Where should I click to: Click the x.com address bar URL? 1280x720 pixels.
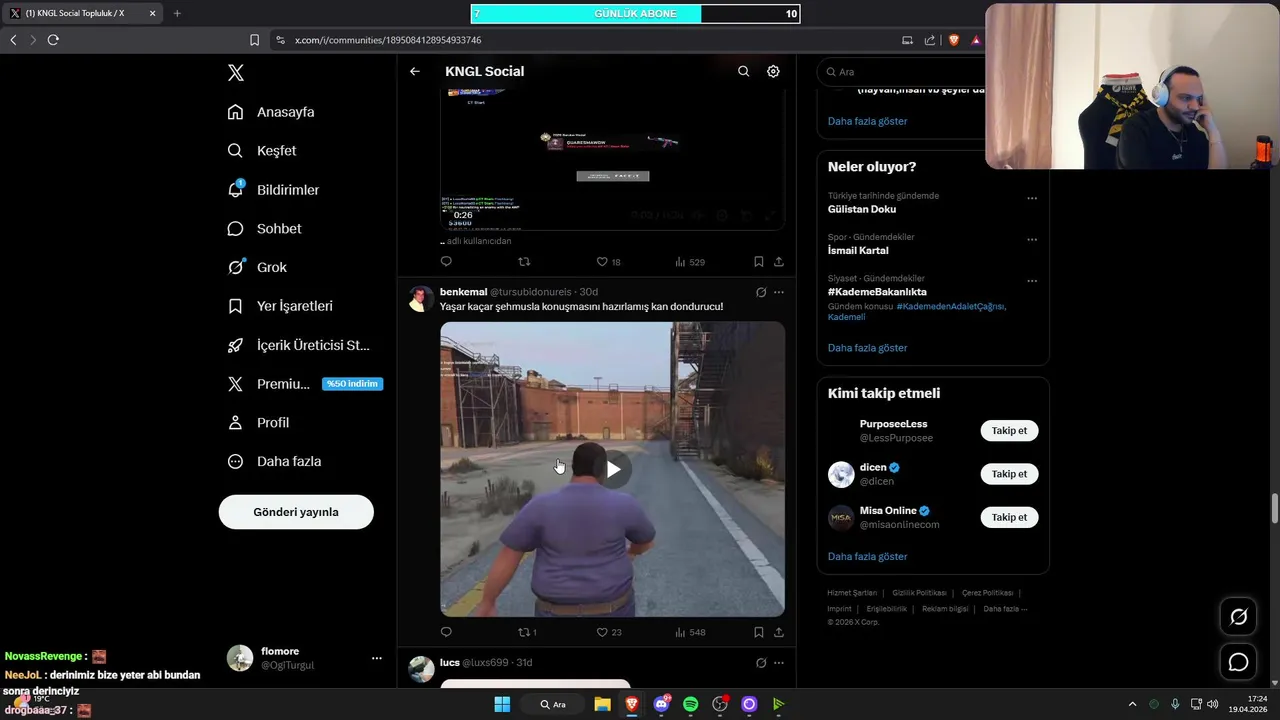tap(388, 40)
